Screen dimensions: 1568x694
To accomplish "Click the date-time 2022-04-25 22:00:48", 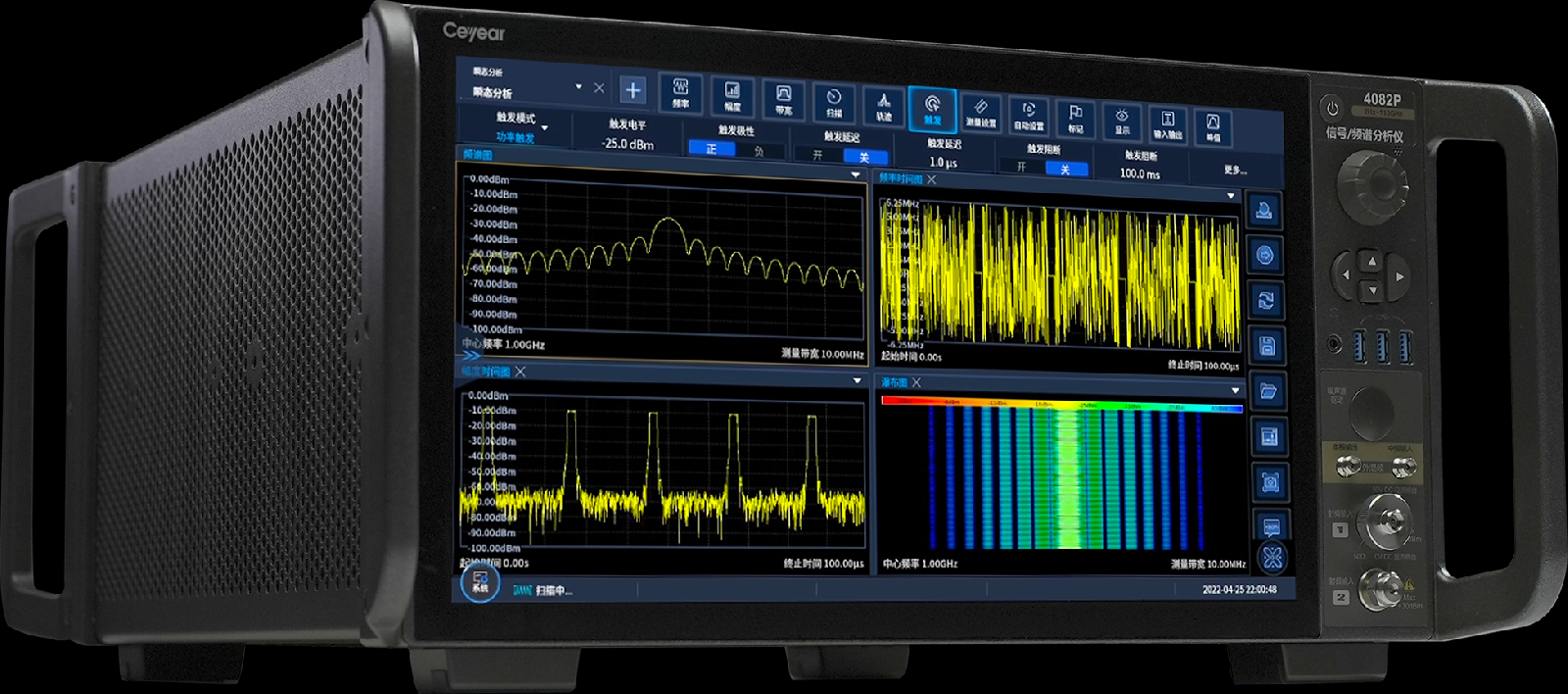I will point(1239,589).
